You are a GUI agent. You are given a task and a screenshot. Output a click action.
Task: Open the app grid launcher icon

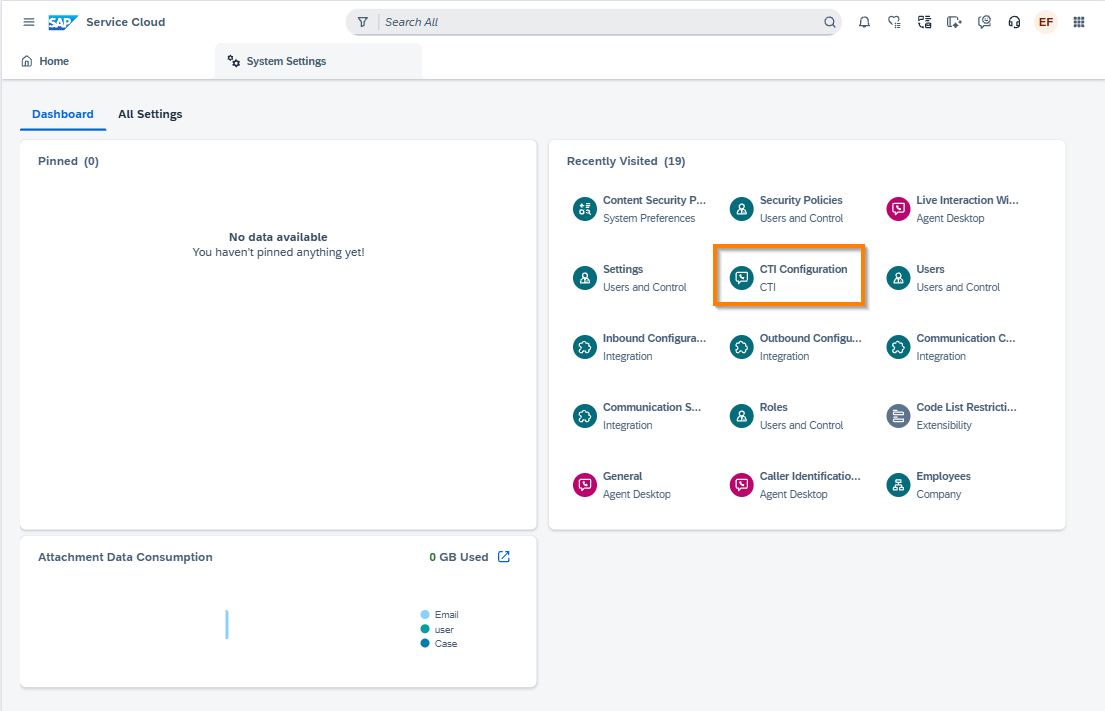click(1079, 22)
